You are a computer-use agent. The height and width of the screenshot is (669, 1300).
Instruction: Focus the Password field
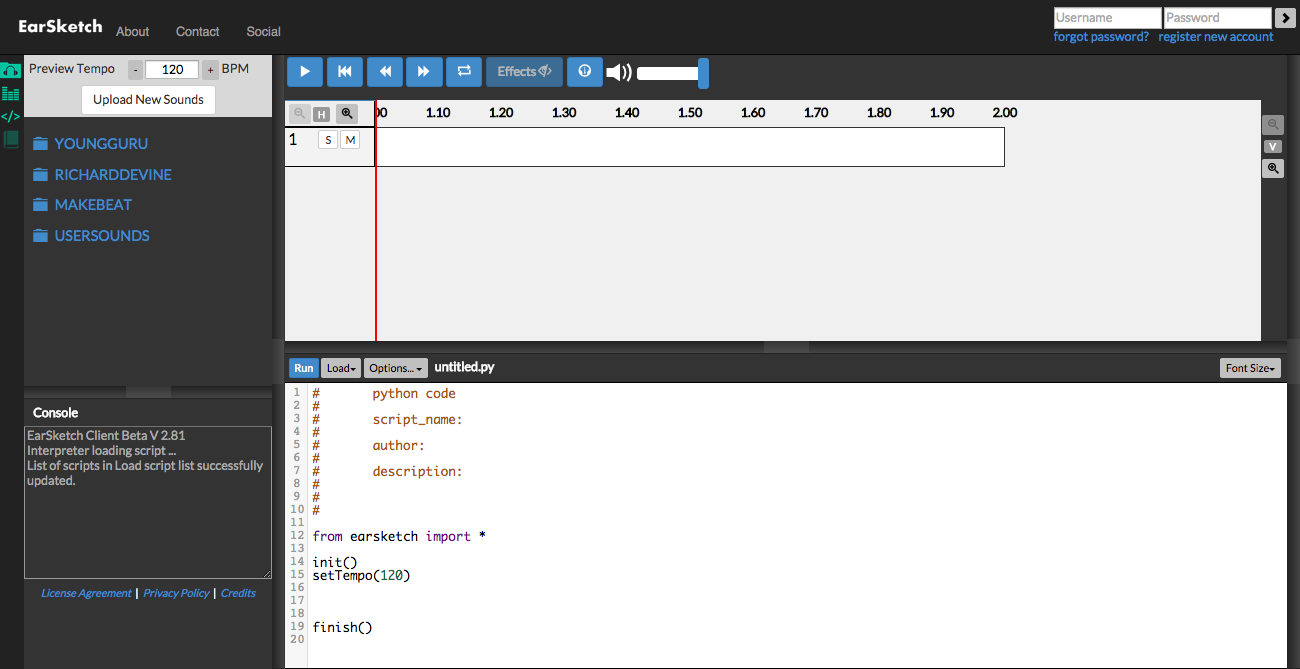[1217, 18]
